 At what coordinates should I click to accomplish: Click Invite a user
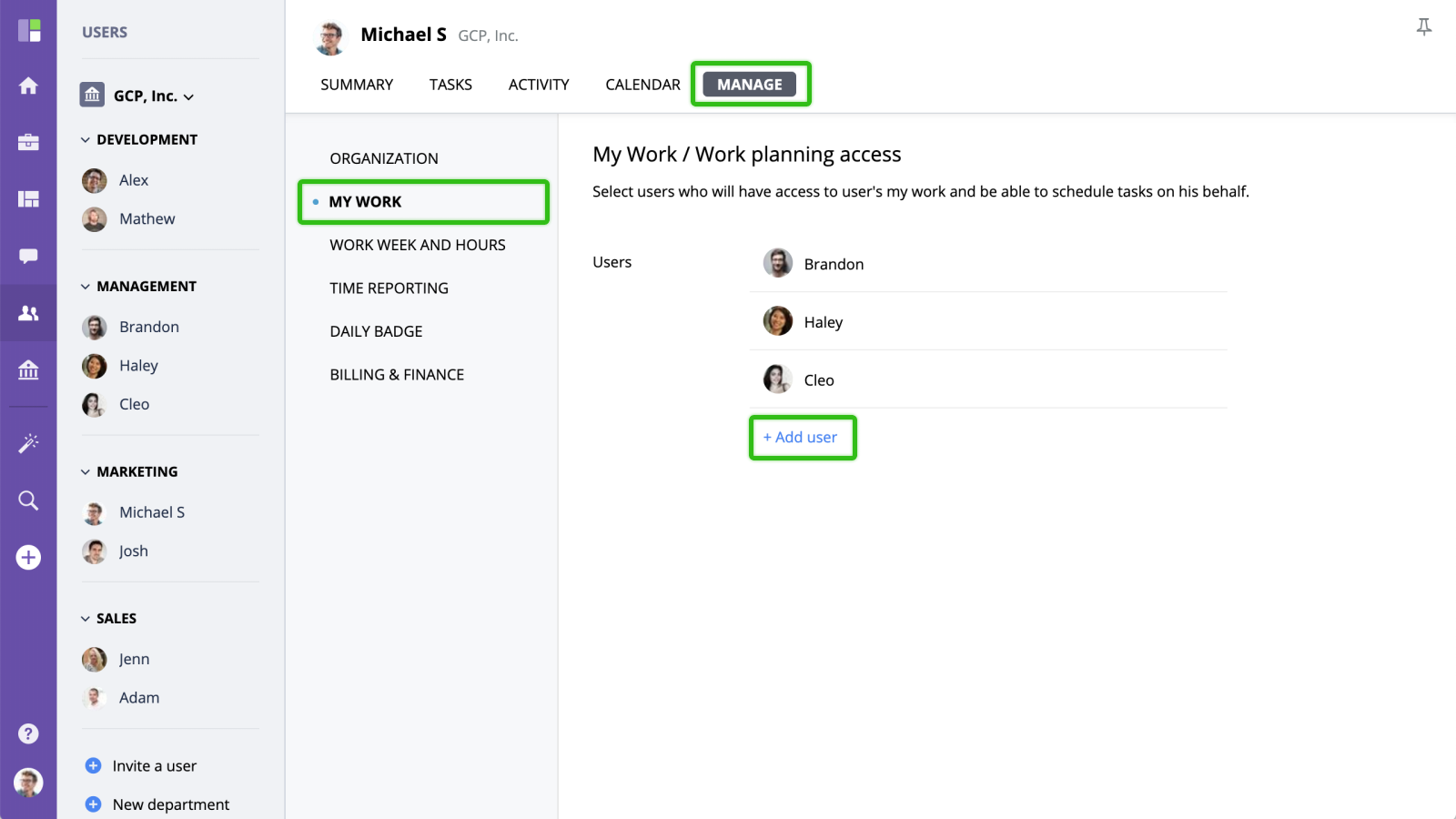154,766
